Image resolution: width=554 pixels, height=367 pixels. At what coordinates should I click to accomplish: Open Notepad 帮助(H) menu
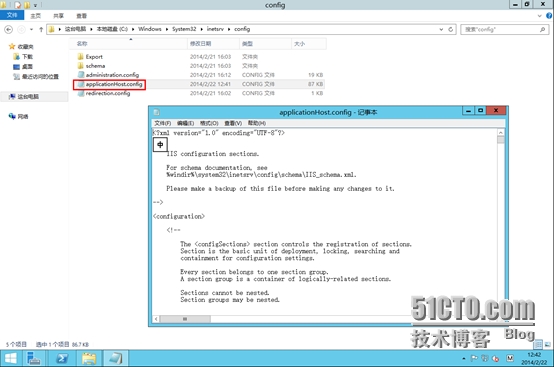click(x=257, y=123)
